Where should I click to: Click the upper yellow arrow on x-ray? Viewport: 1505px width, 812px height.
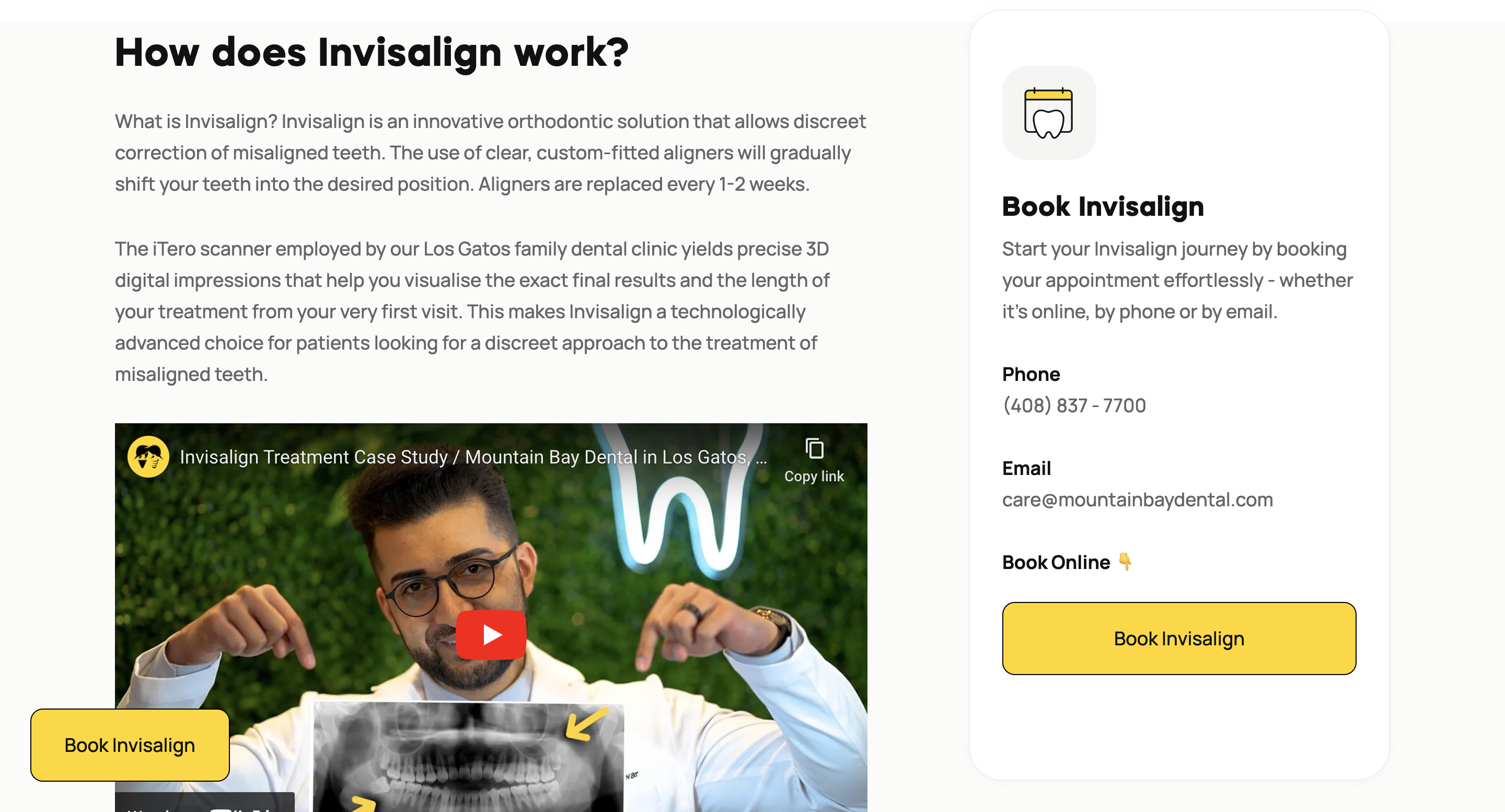pyautogui.click(x=586, y=724)
